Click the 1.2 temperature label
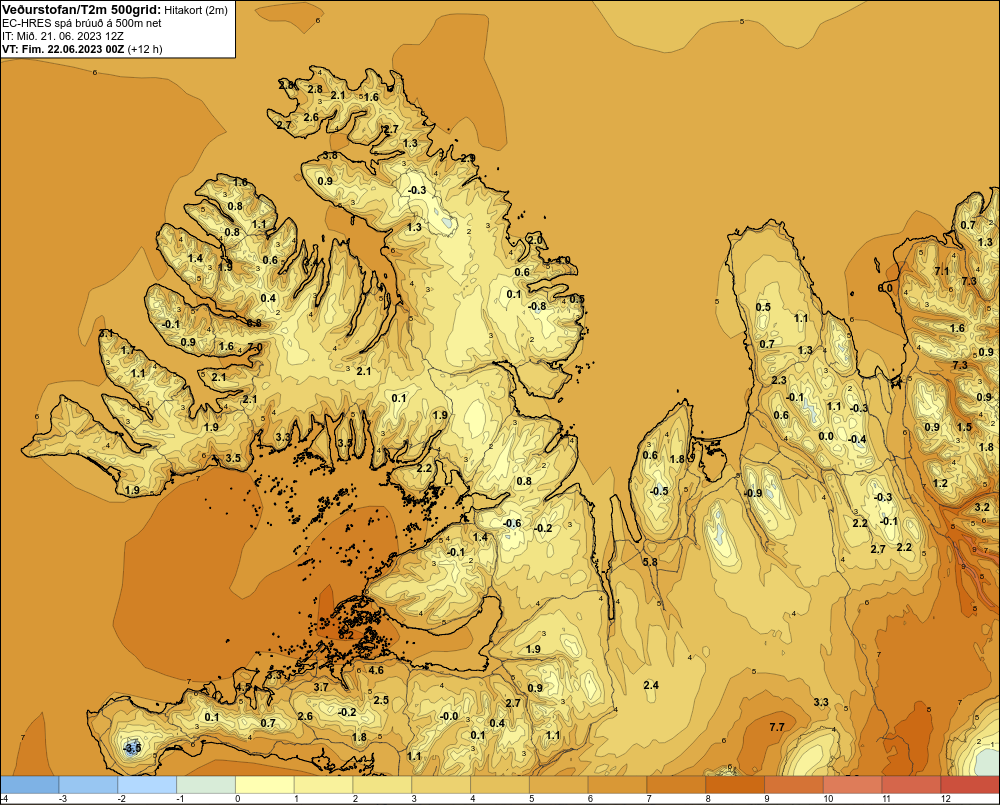 click(940, 483)
